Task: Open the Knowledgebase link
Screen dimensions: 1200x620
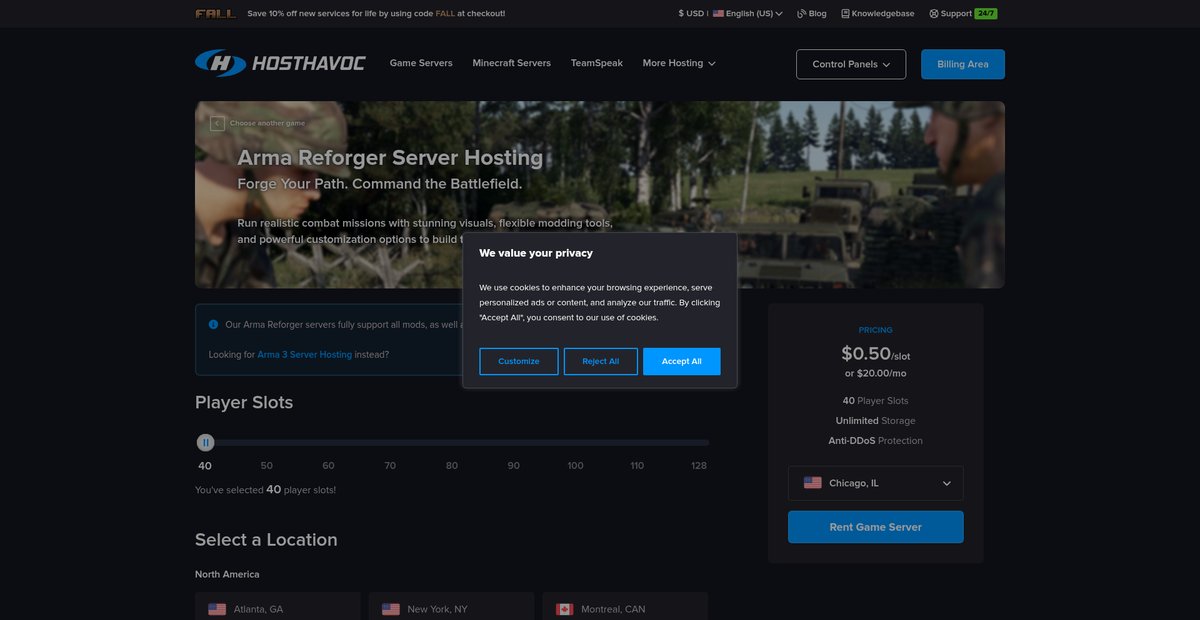Action: (x=877, y=14)
